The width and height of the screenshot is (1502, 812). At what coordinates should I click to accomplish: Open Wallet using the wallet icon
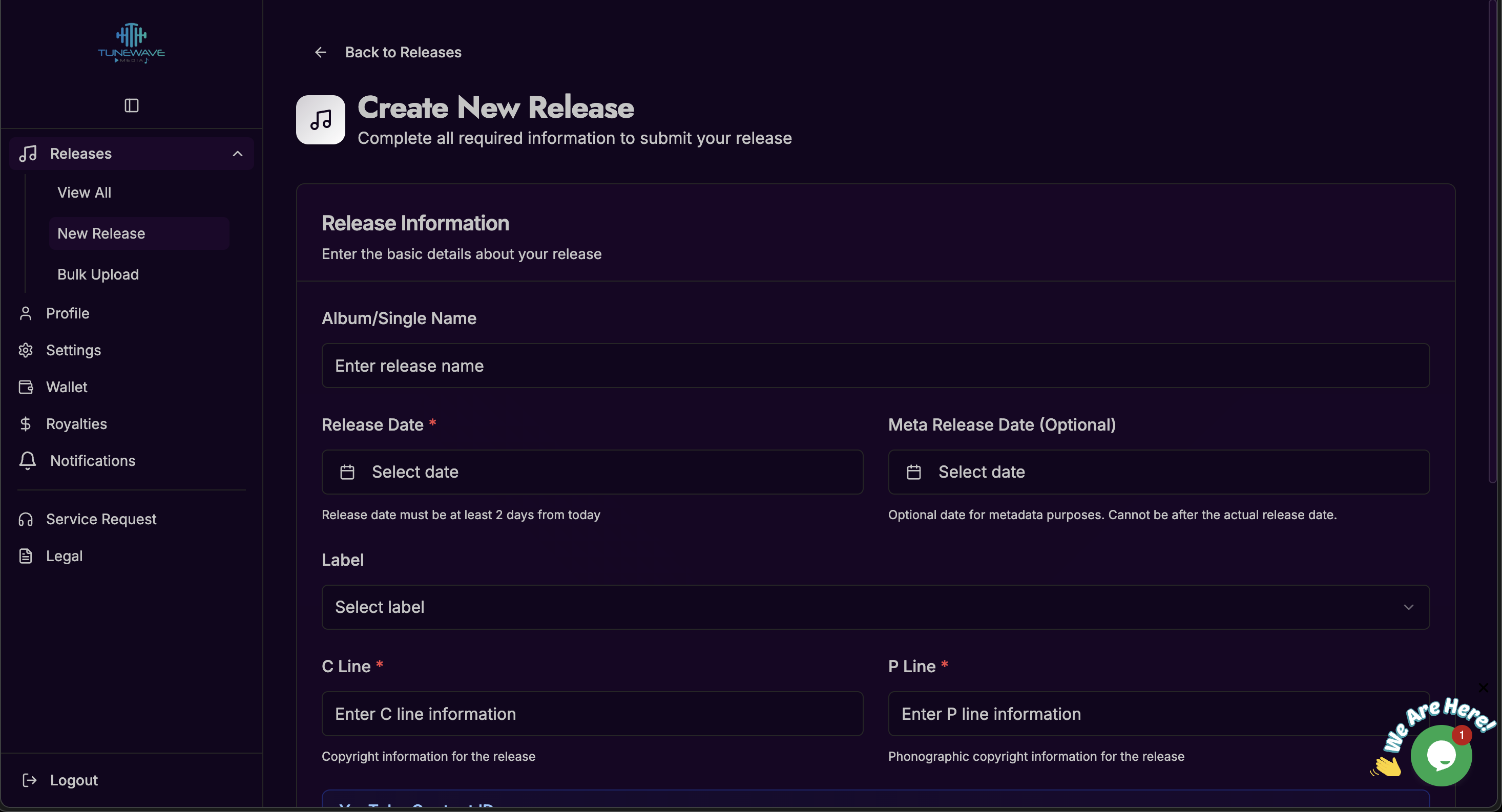[x=26, y=387]
